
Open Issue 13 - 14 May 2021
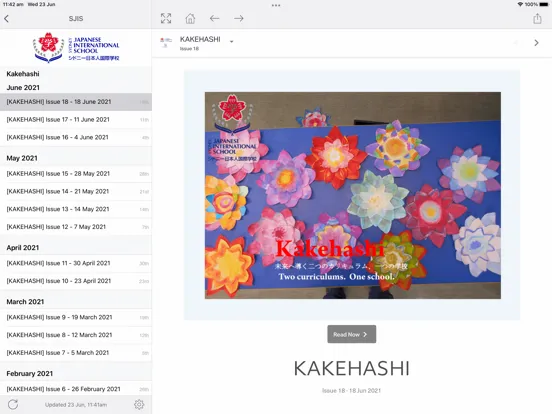76,209
